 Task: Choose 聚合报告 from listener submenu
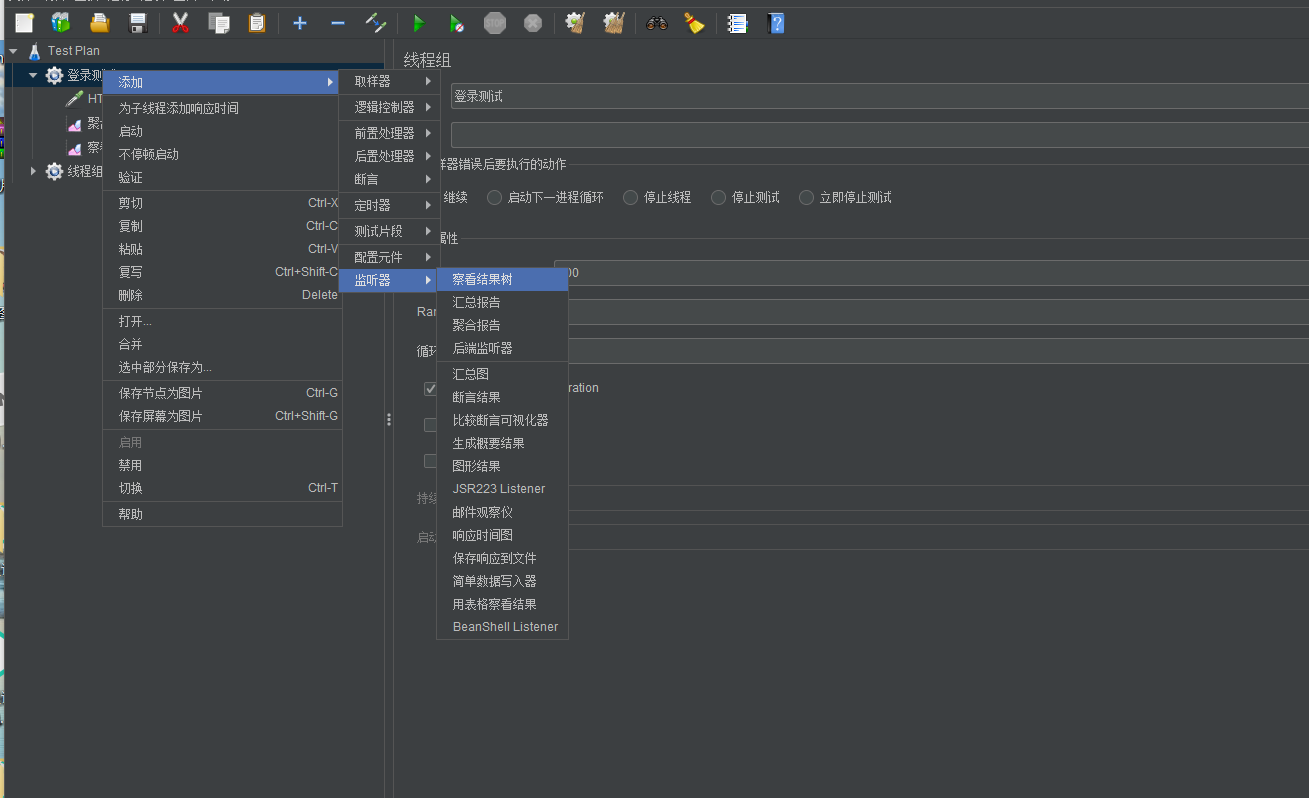(503, 325)
